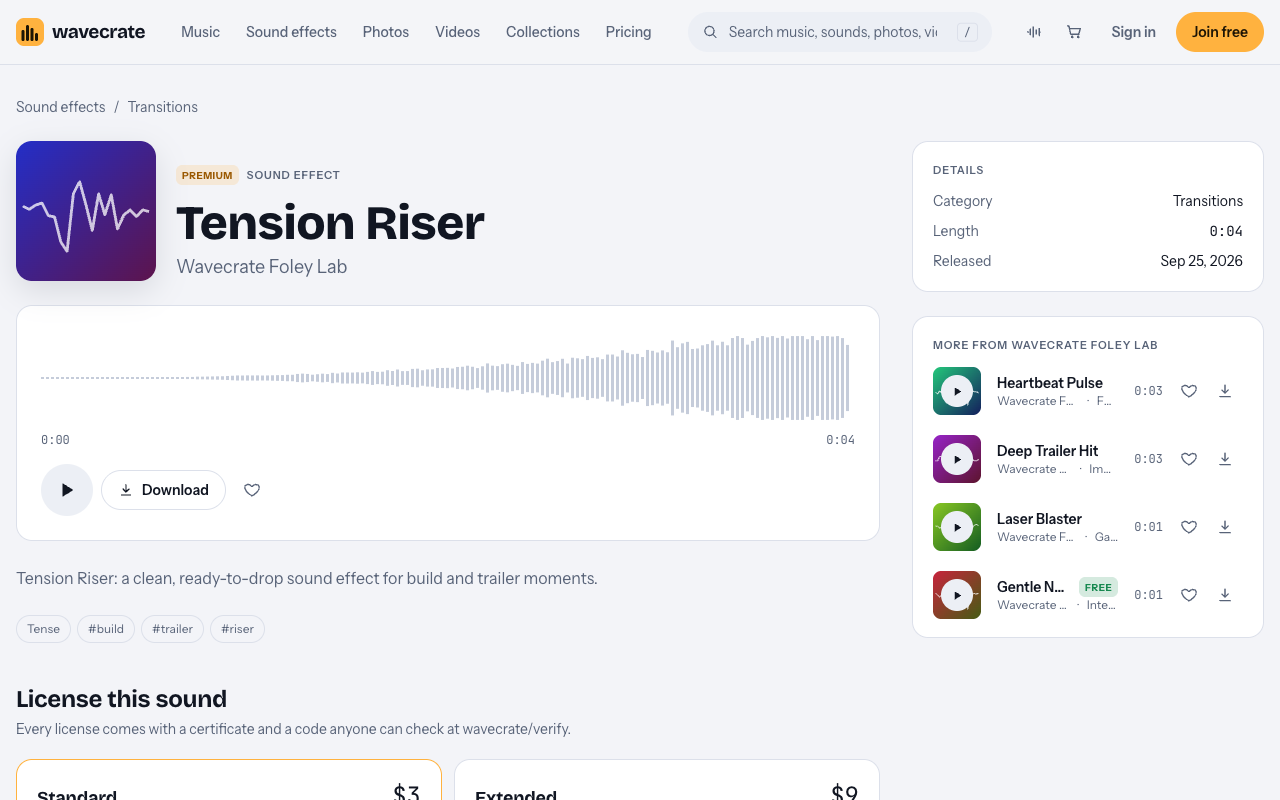Go to Sound effects in navigation bar

[x=291, y=32]
